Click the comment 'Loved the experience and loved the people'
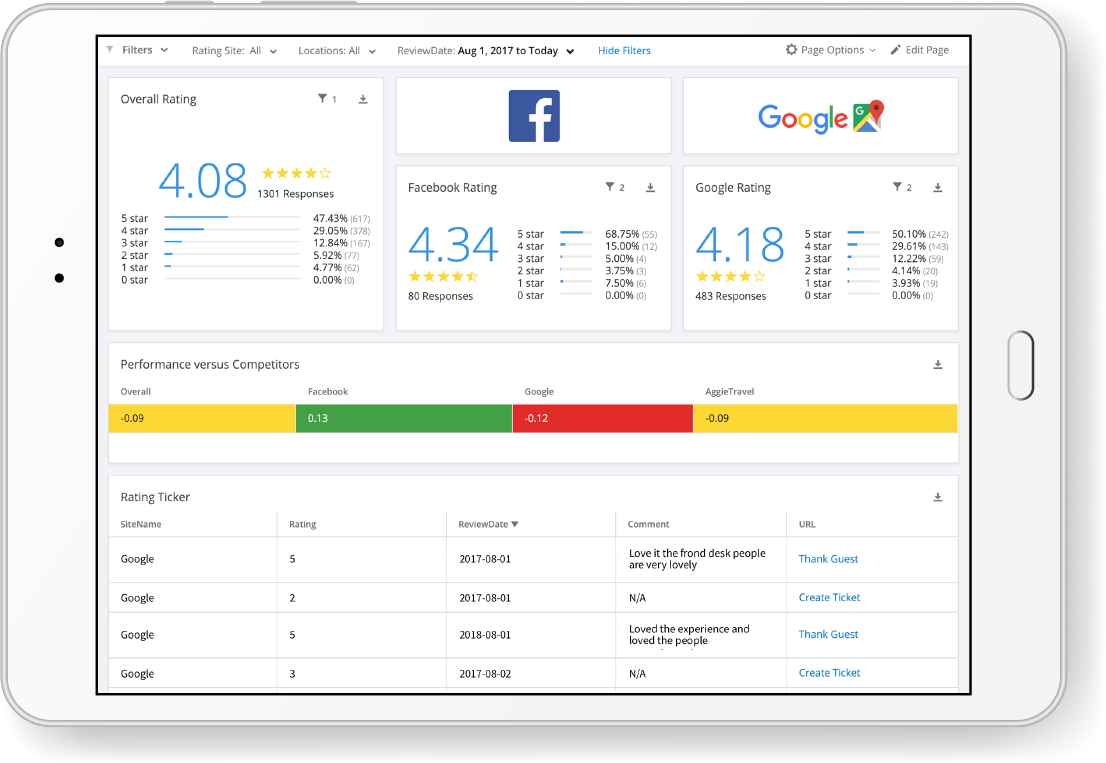 pyautogui.click(x=689, y=635)
